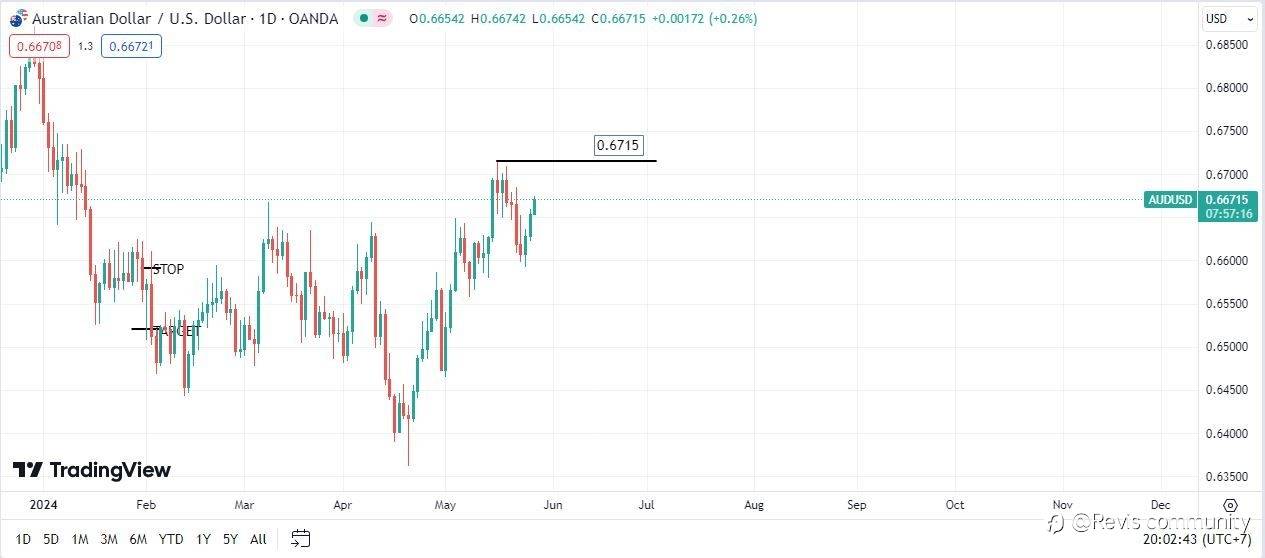Open chart settings gear icon

[1231, 505]
